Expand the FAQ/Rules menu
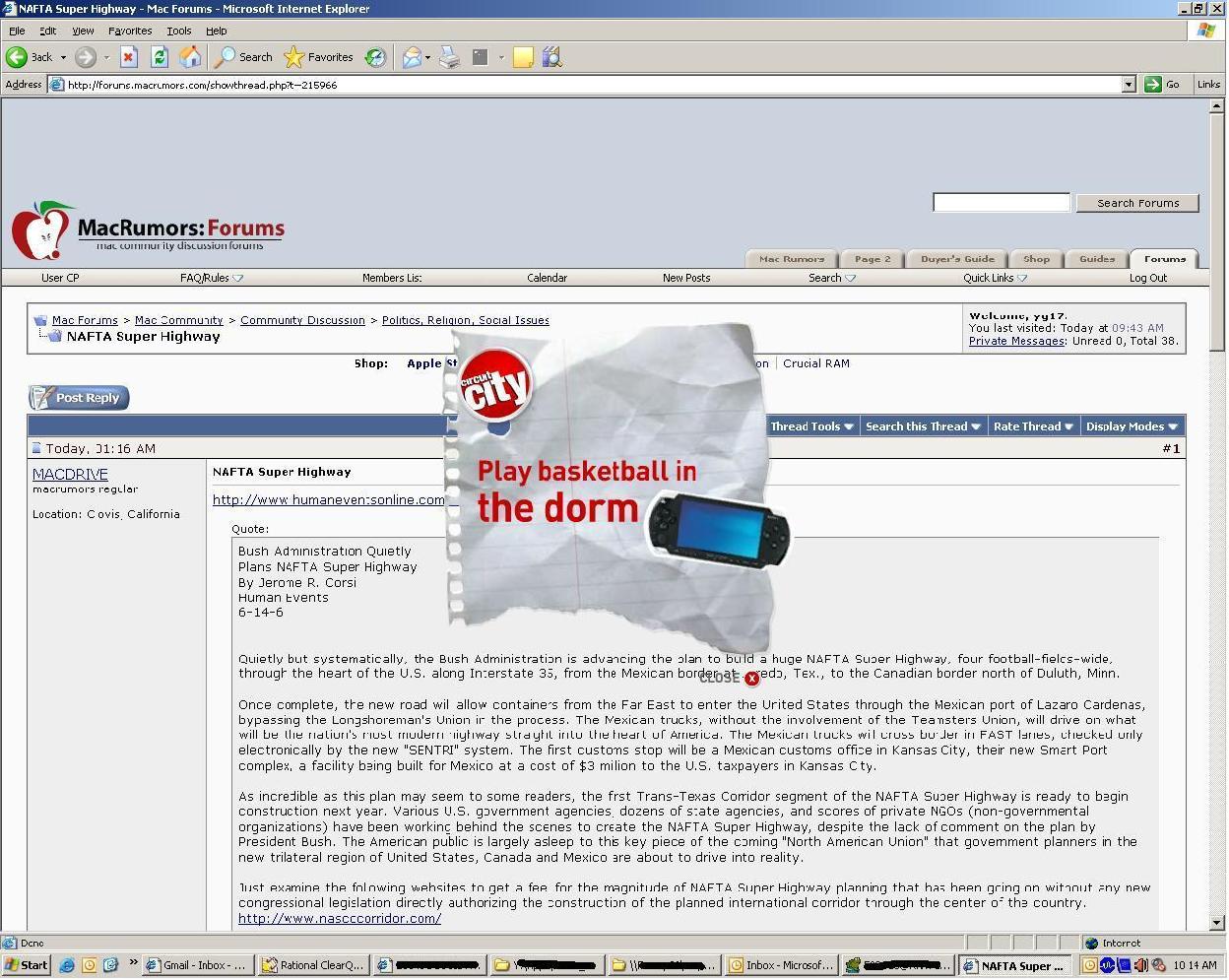This screenshot has height=980, width=1229. [x=211, y=278]
